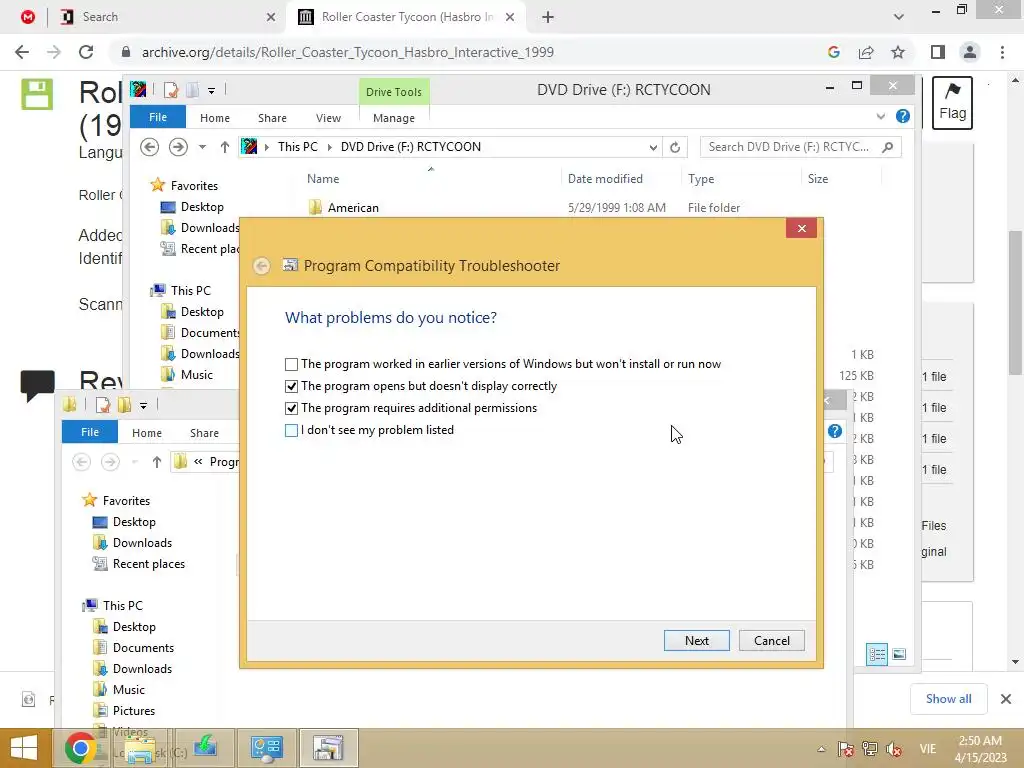This screenshot has height=768, width=1024.
Task: Open a new Chrome tab
Action: [x=548, y=17]
